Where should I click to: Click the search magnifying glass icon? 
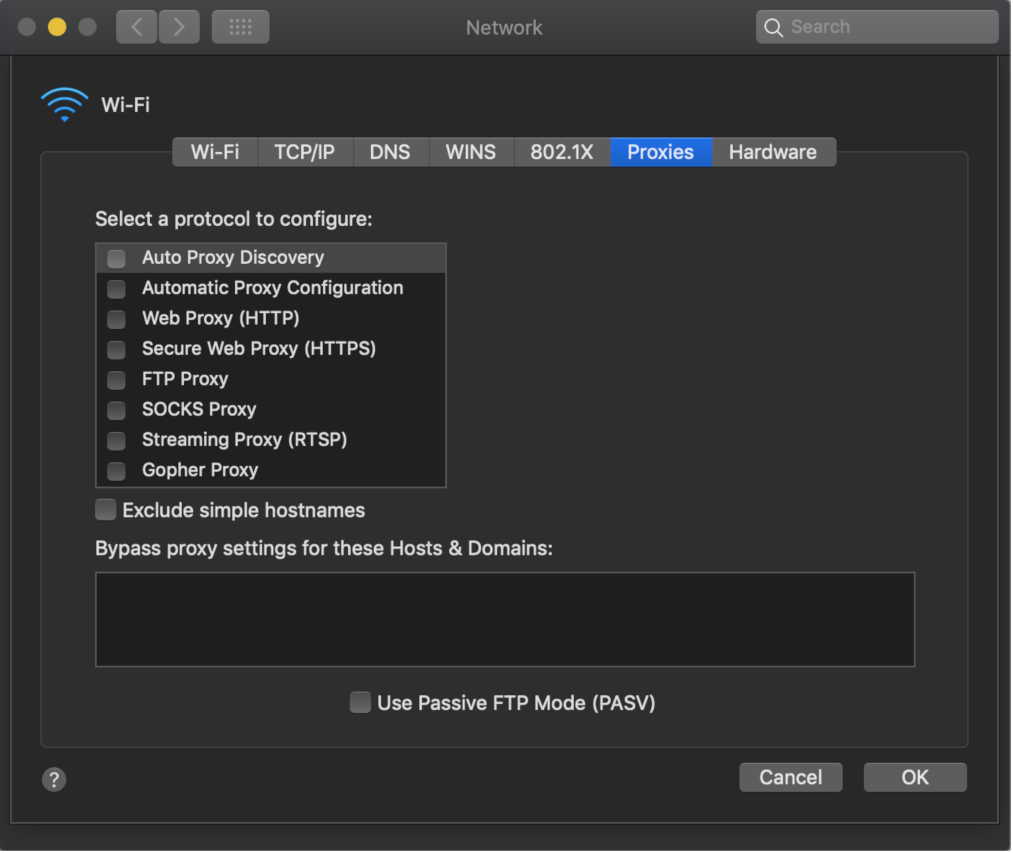pos(773,27)
